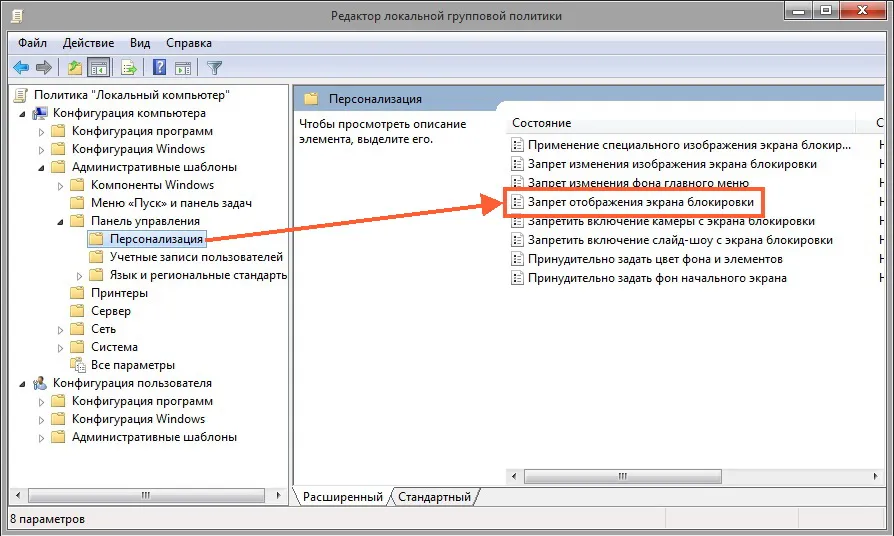Click the app icon in the title bar
This screenshot has width=894, height=536.
17,16
